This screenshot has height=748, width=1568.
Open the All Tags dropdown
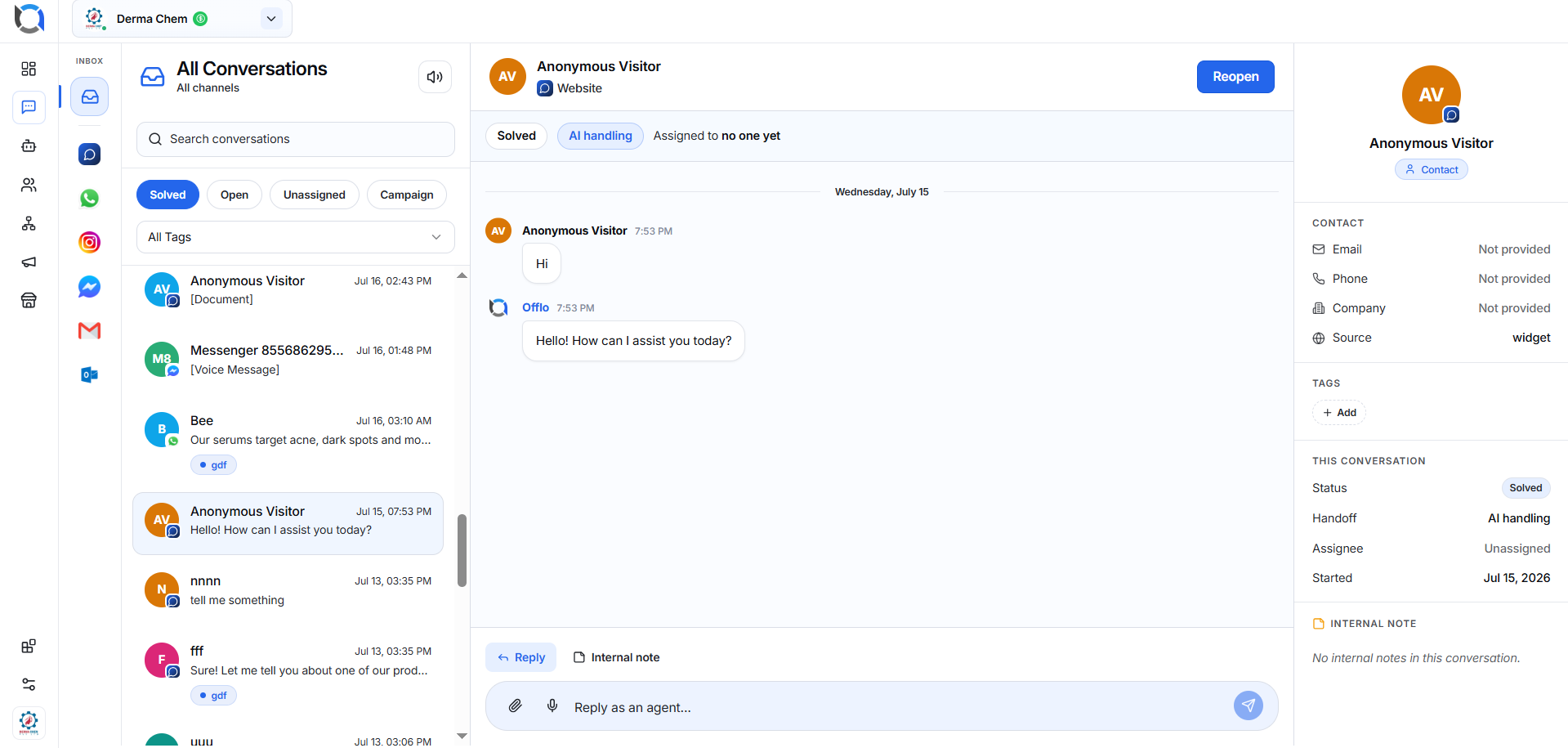296,237
